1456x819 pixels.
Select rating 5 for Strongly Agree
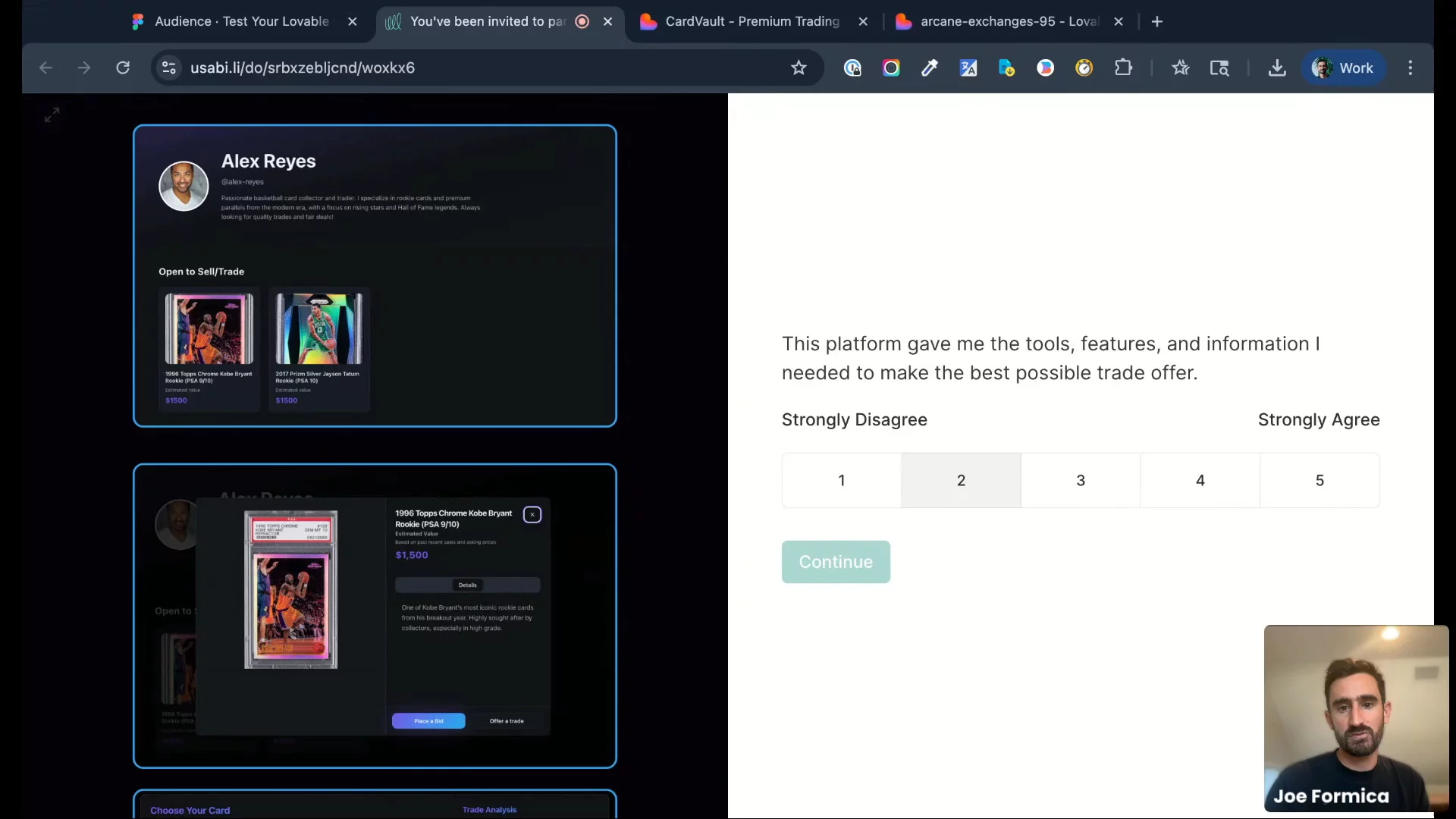(x=1319, y=480)
